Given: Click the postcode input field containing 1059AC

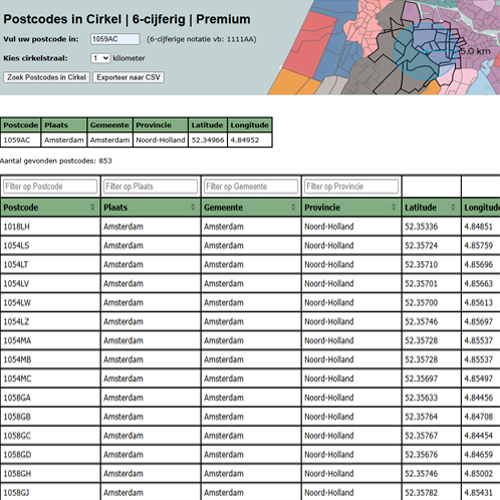Looking at the screenshot, I should 115,39.
